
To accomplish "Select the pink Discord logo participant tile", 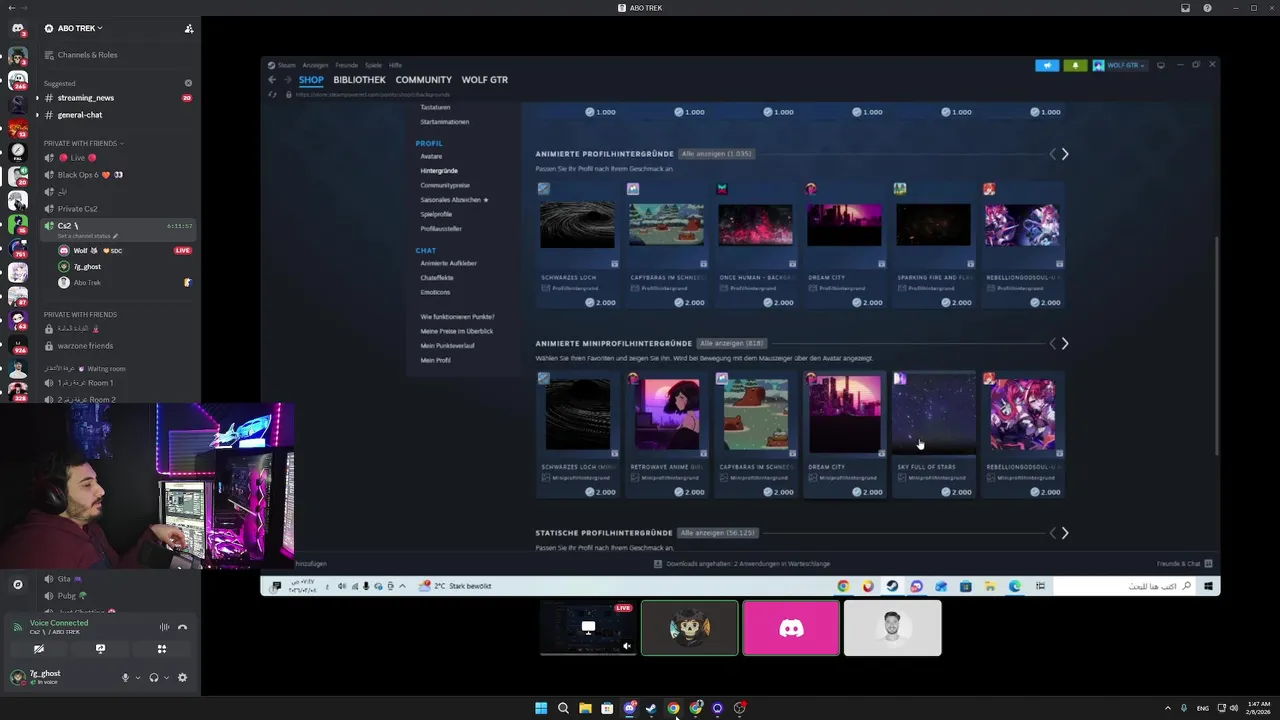I will click(791, 628).
